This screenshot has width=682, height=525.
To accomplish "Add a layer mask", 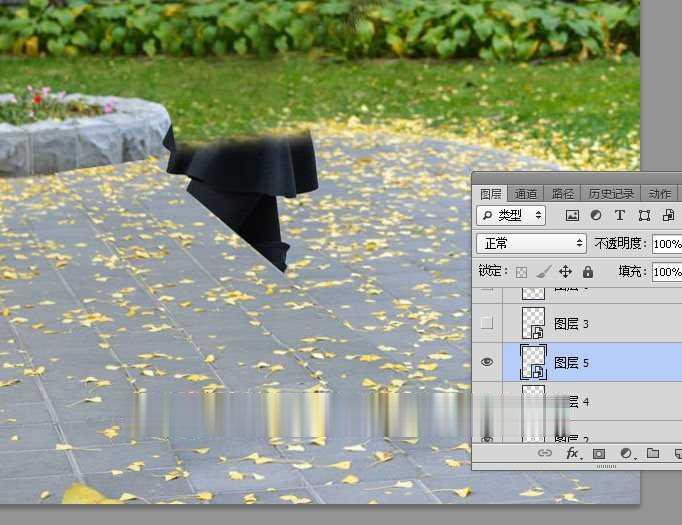I will pyautogui.click(x=599, y=454).
